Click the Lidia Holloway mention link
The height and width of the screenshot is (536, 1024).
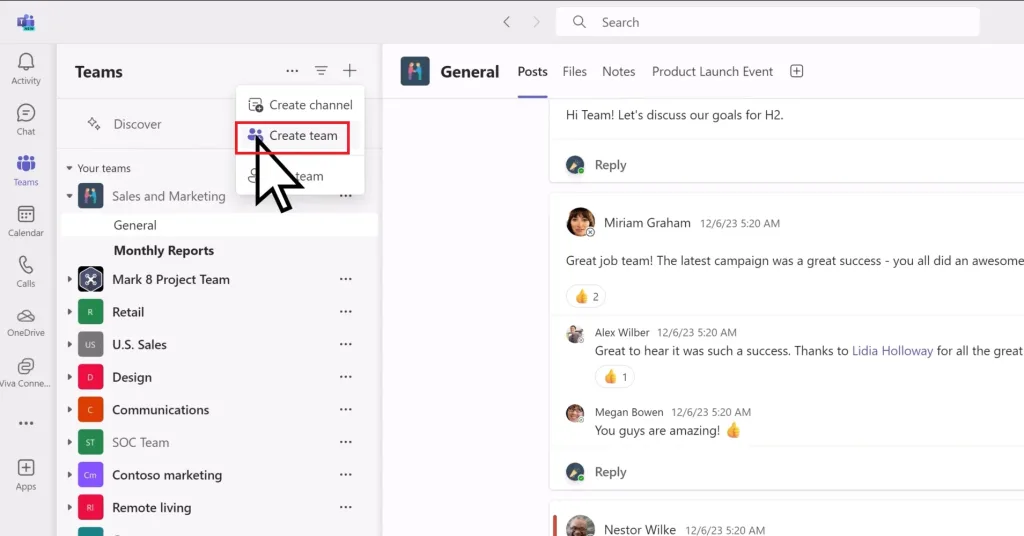[892, 351]
